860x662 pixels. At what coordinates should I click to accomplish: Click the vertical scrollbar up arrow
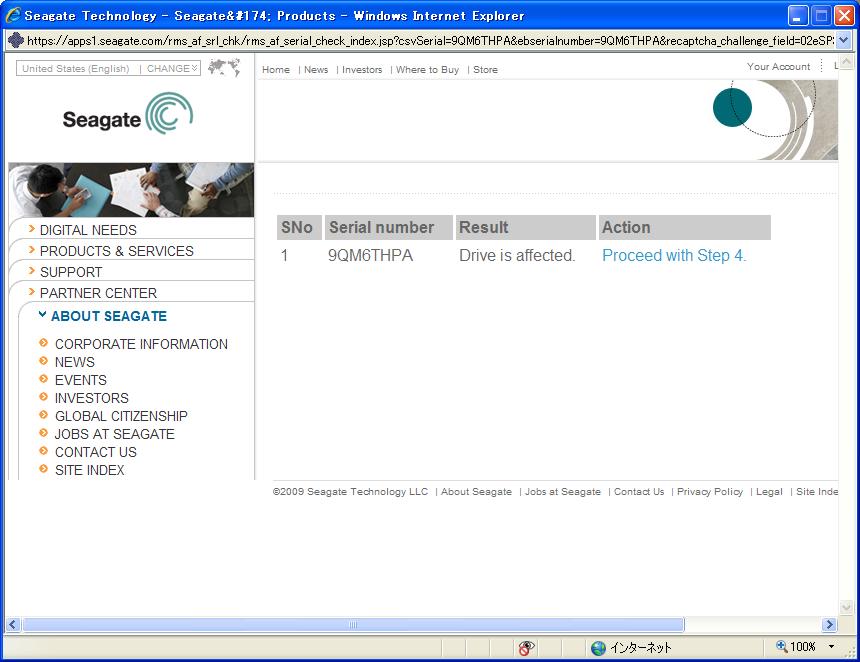point(846,61)
